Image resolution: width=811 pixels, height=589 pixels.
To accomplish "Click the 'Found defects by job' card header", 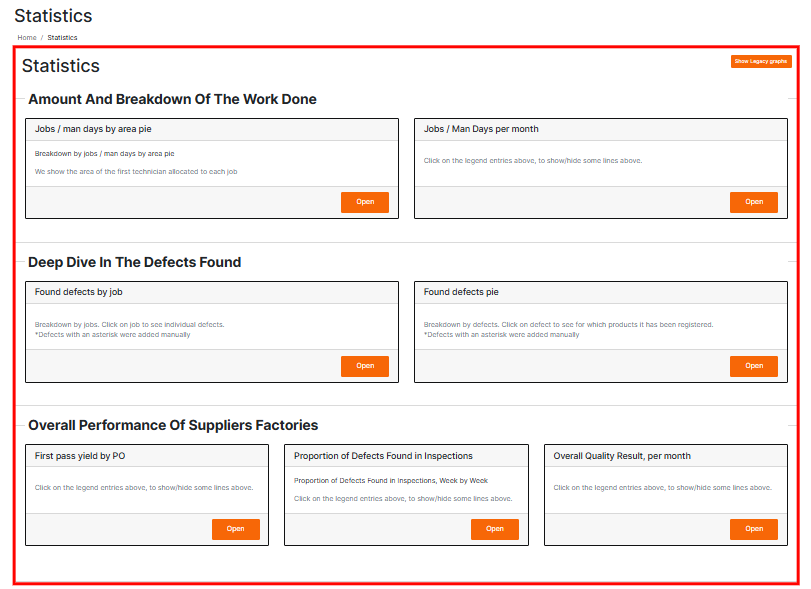I will [x=78, y=292].
